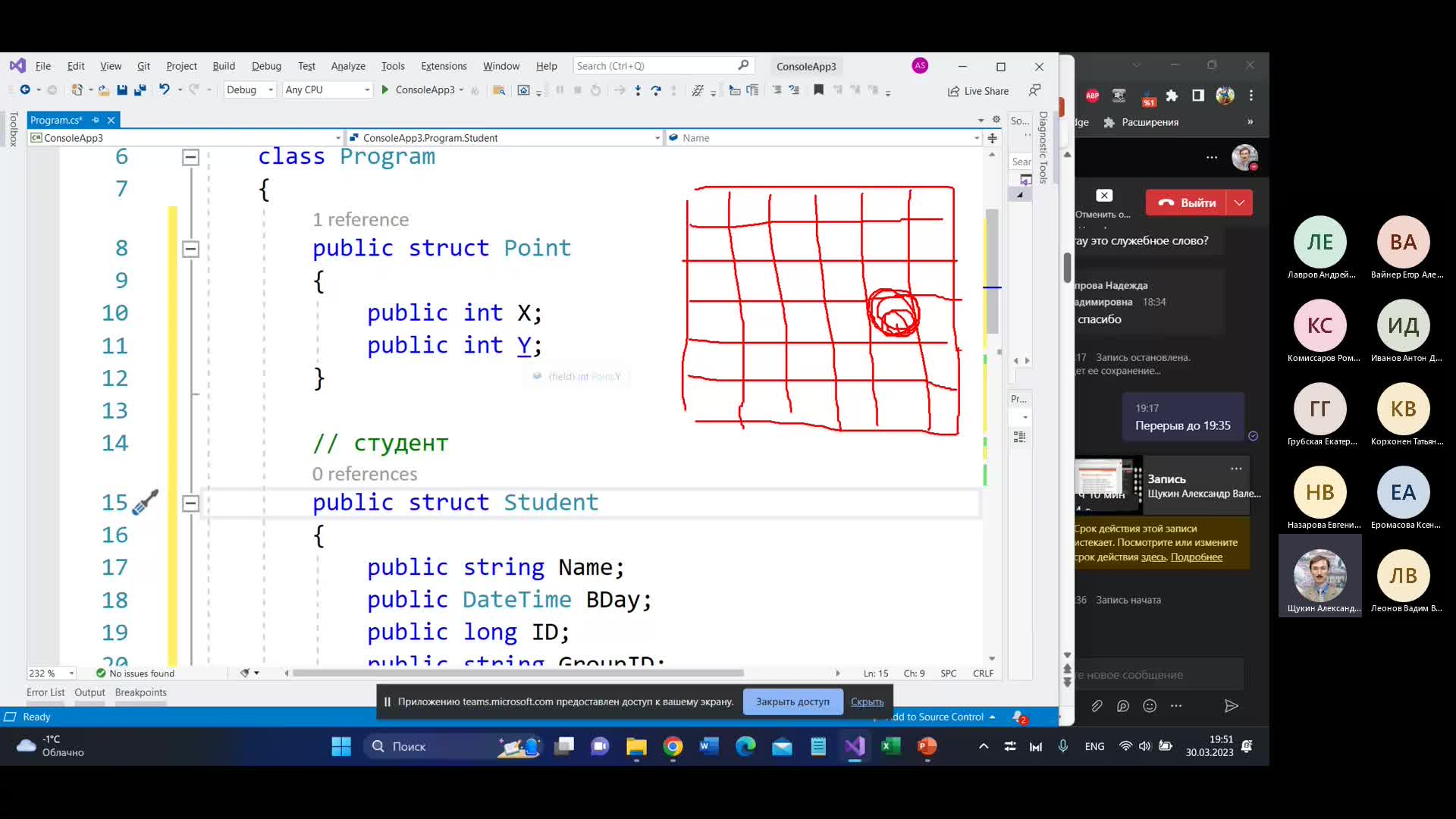
Task: Open the Debug configuration dropdown
Action: pyautogui.click(x=250, y=90)
